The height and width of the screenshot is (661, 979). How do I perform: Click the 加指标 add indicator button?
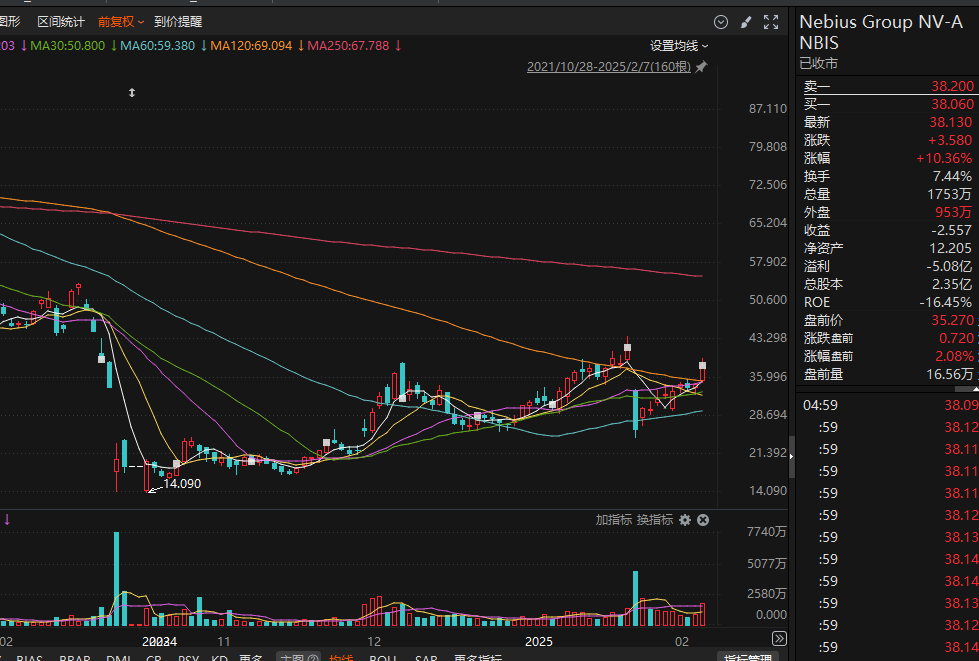[x=614, y=520]
